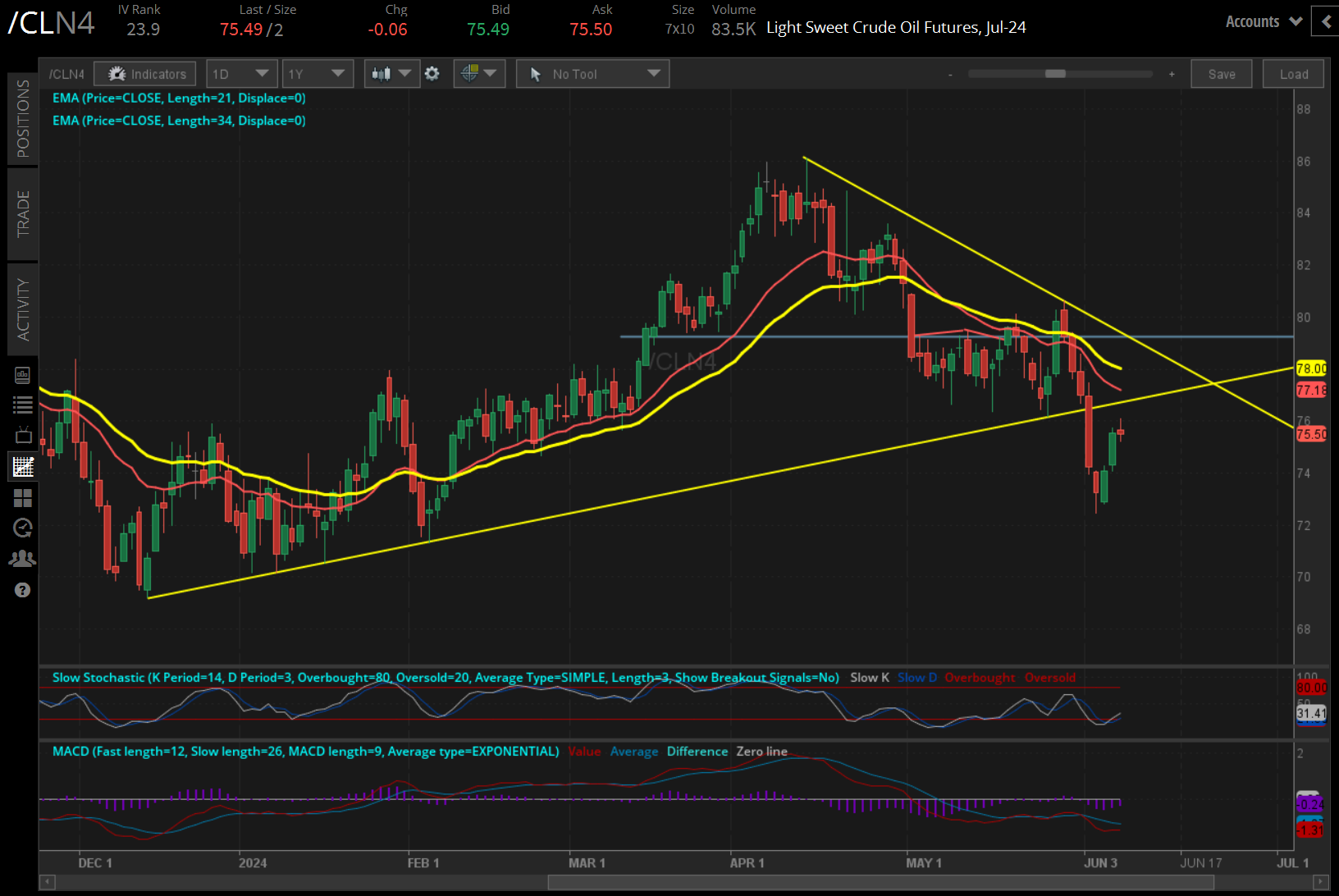Image resolution: width=1339 pixels, height=896 pixels.
Task: Open the Accounts dropdown
Action: [1264, 22]
